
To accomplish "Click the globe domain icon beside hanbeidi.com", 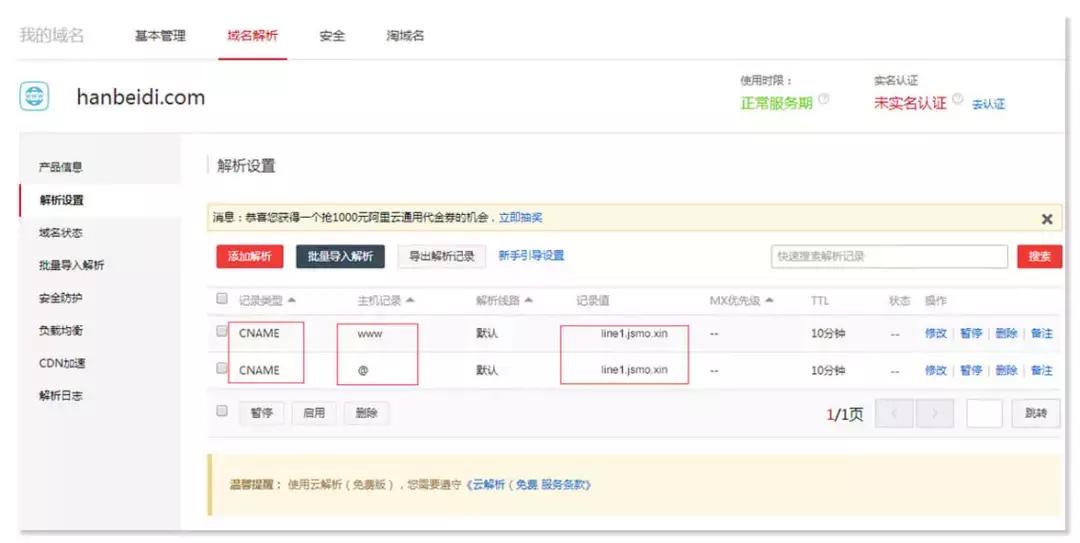I will tap(34, 96).
